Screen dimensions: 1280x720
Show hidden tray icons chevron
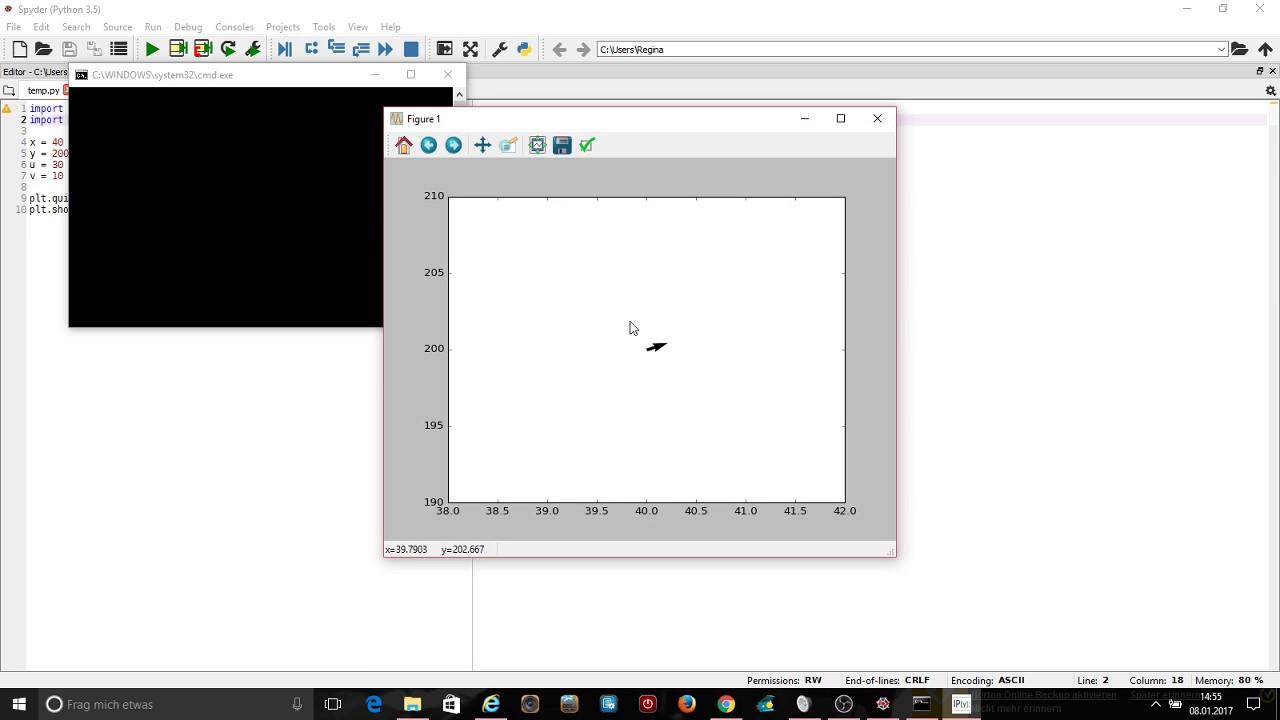pyautogui.click(x=1156, y=704)
